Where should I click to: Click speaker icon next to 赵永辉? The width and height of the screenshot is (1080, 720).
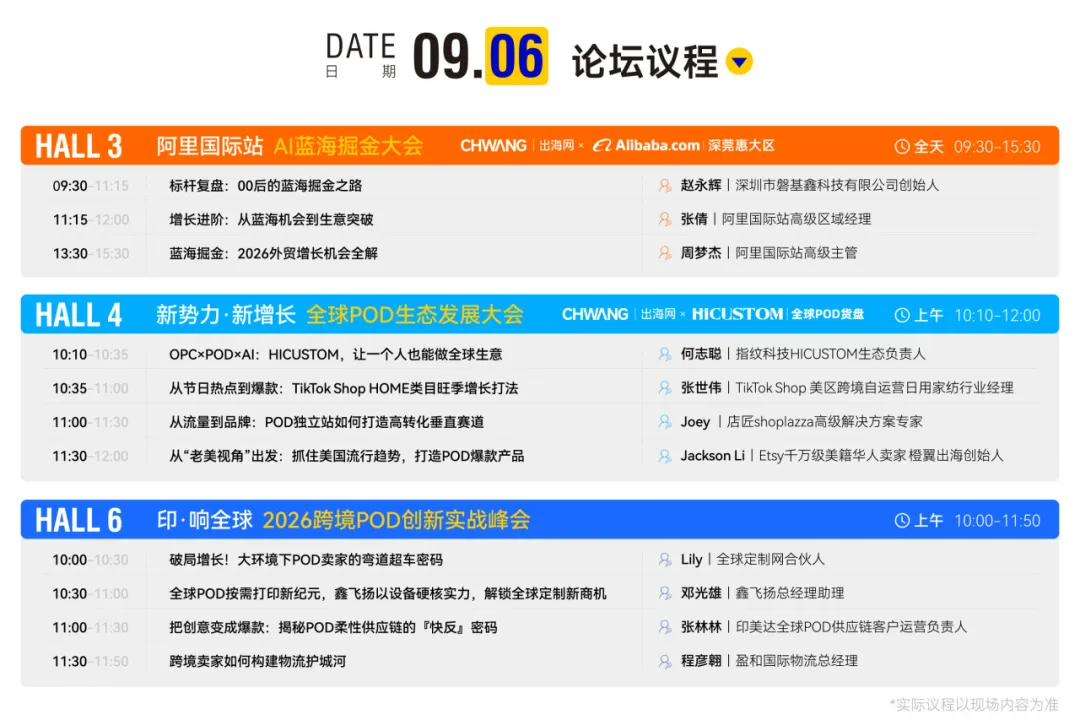pyautogui.click(x=665, y=185)
